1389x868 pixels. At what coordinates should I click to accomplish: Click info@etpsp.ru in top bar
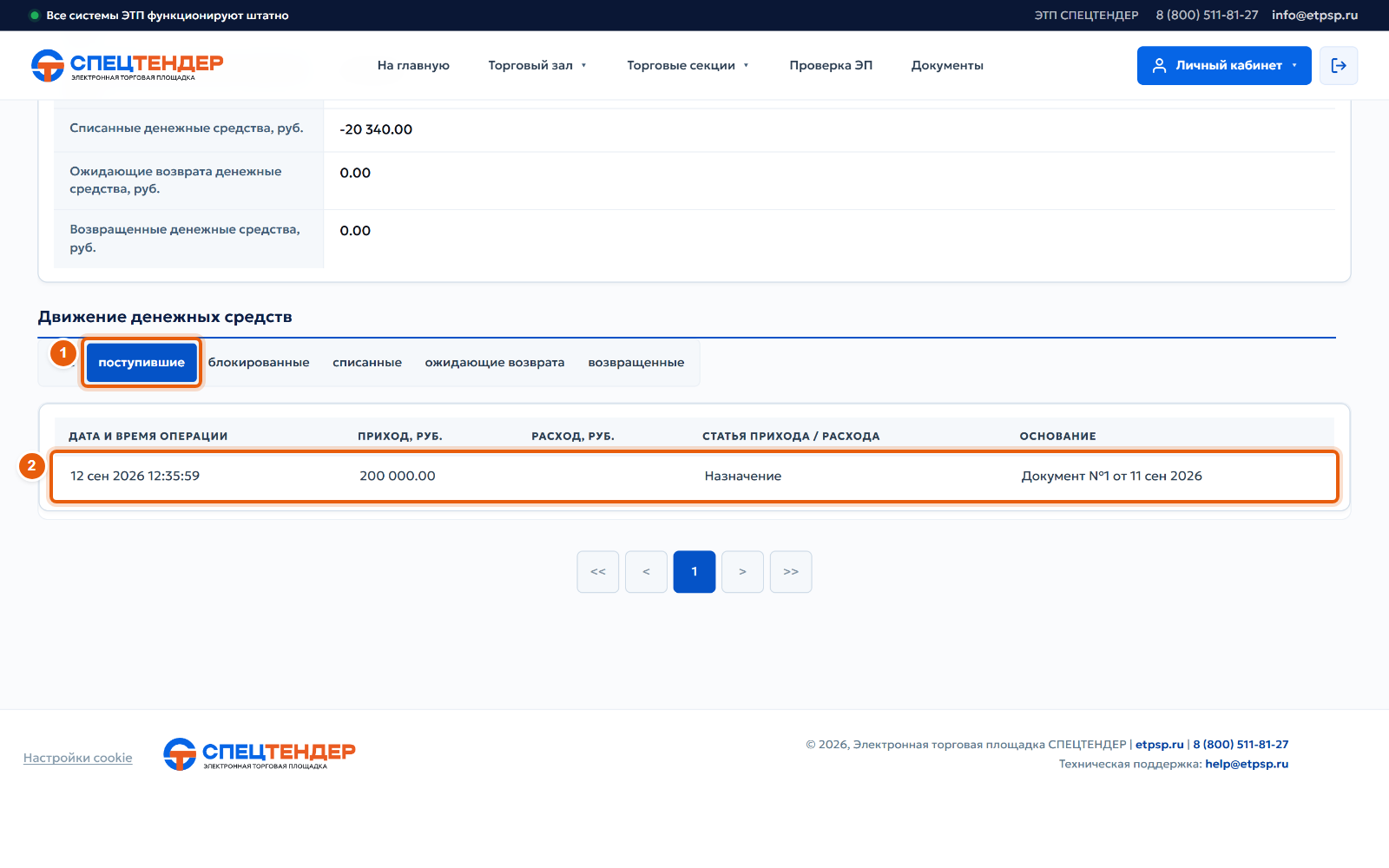(x=1314, y=15)
